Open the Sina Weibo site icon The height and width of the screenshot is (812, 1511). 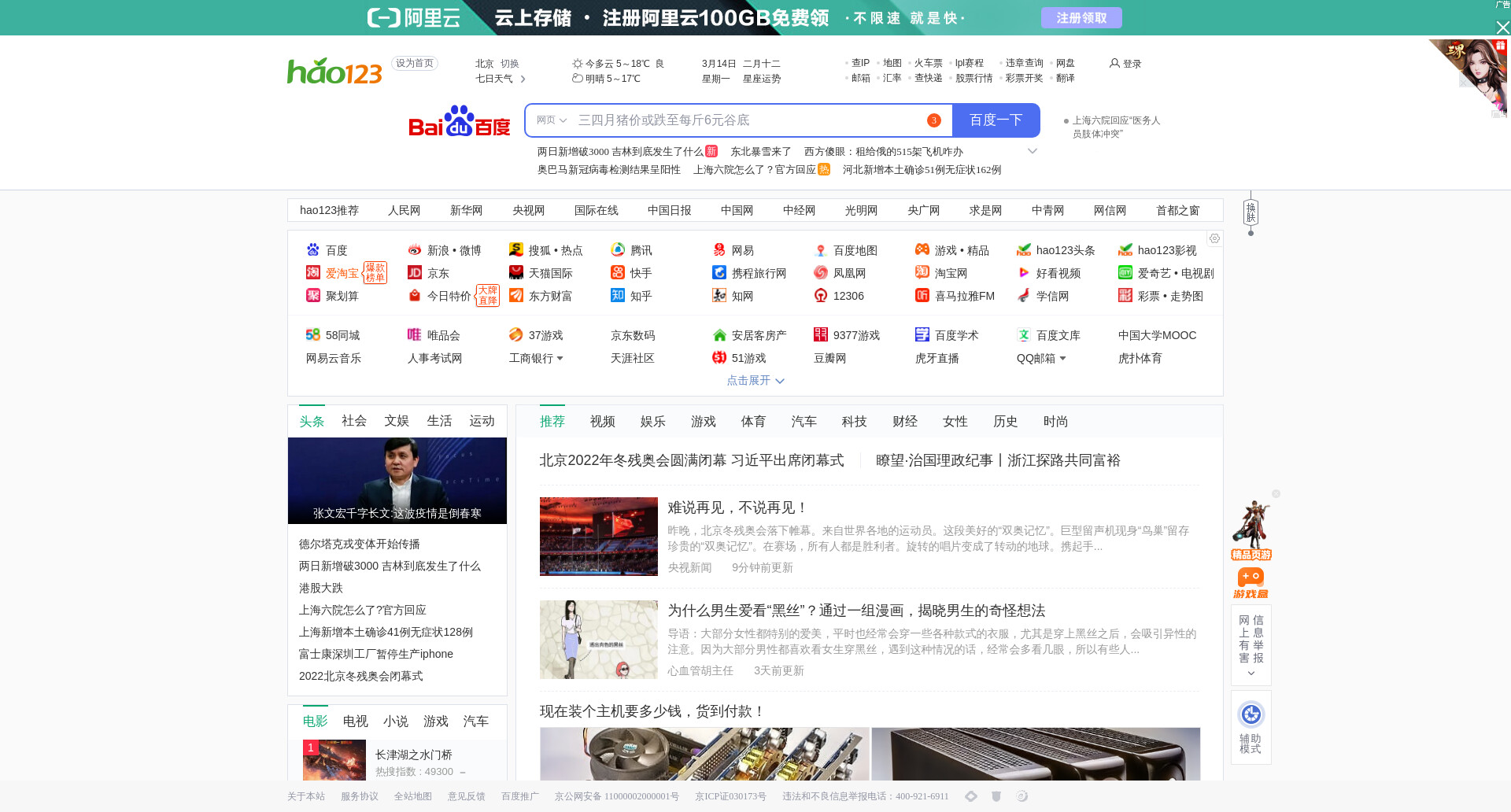point(415,250)
